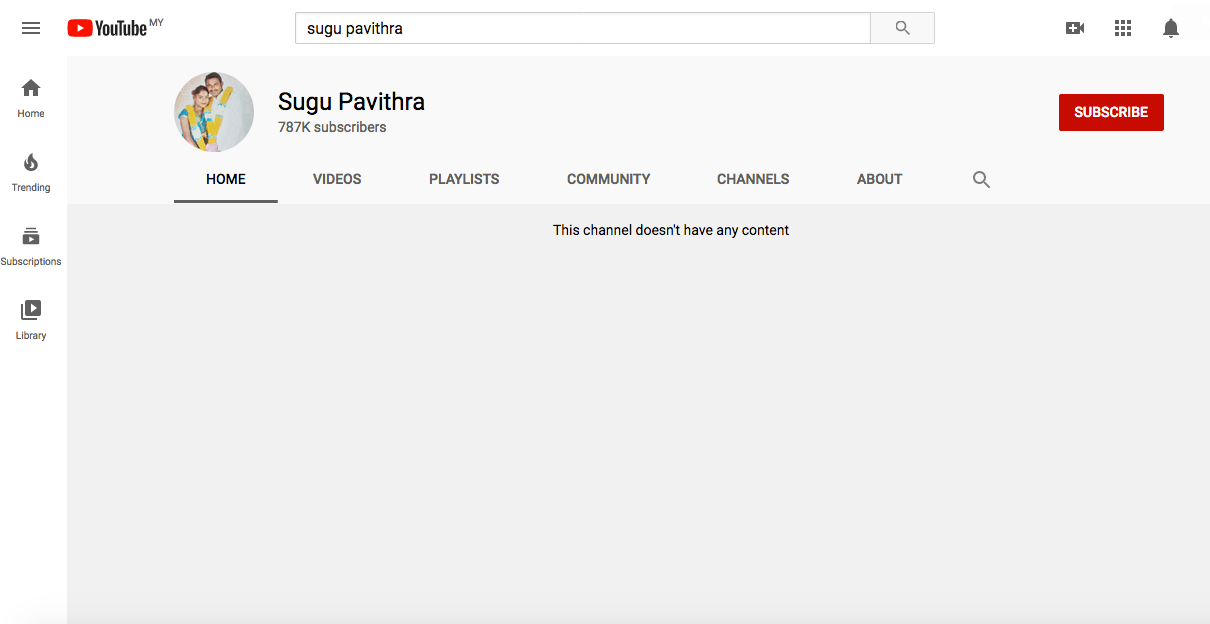The width and height of the screenshot is (1210, 624).
Task: Show notifications via the bell icon
Action: pyautogui.click(x=1171, y=28)
